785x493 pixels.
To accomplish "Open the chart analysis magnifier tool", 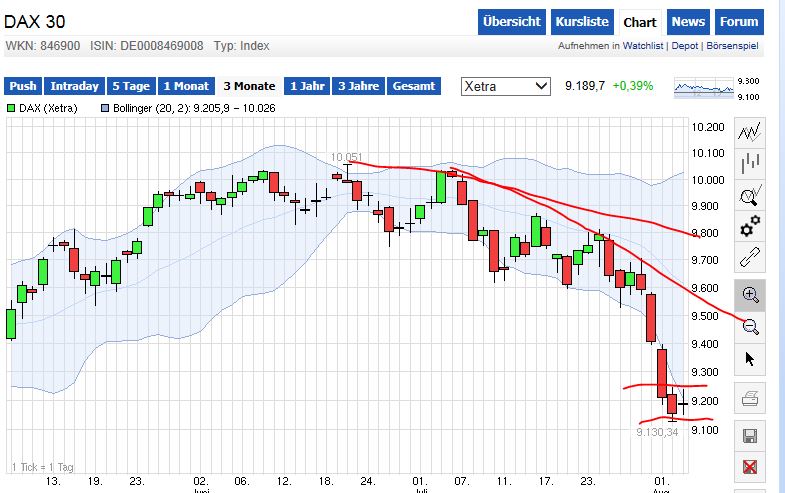I will (750, 195).
